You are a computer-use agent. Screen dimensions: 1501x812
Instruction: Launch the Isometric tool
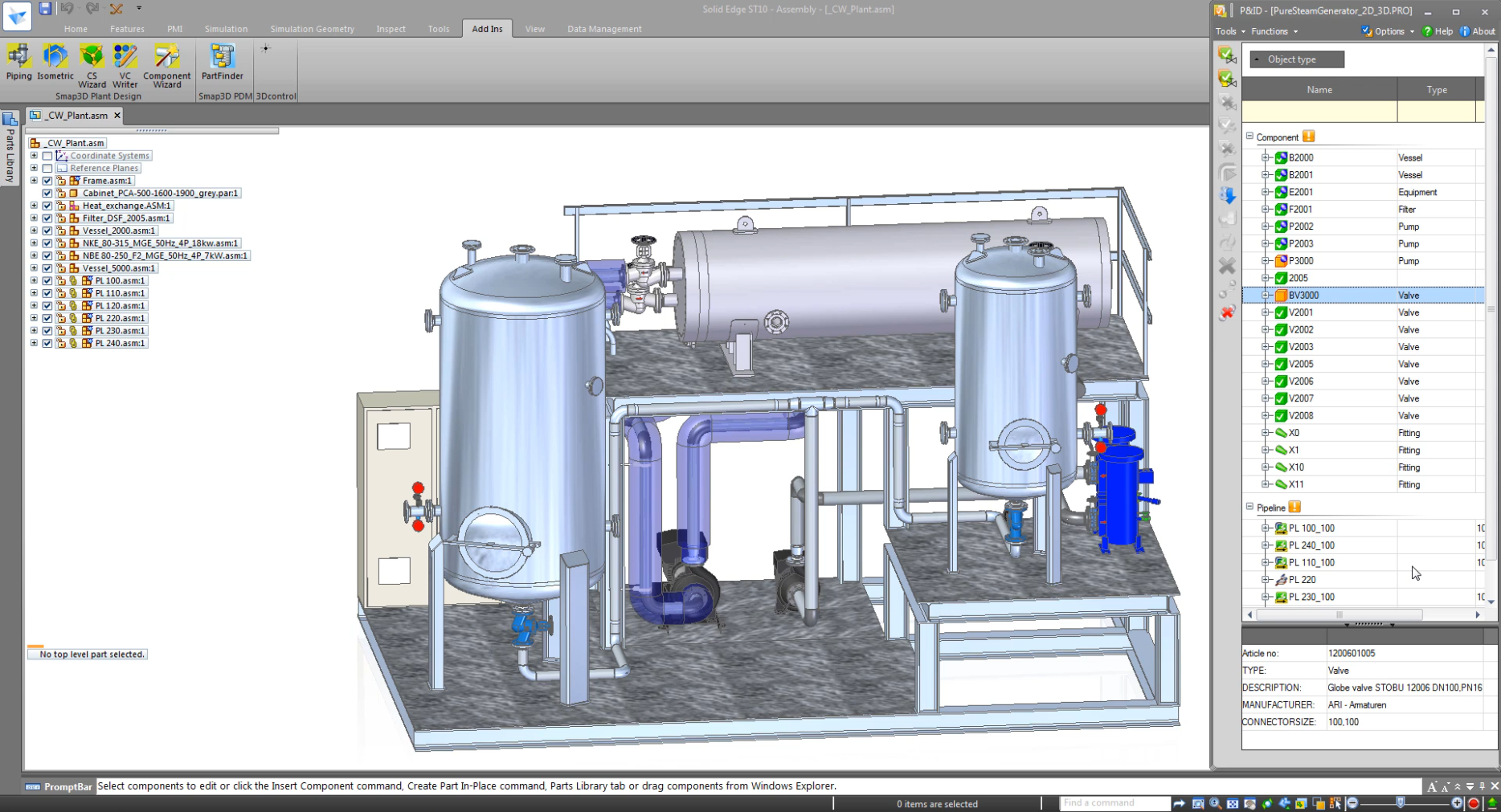55,62
